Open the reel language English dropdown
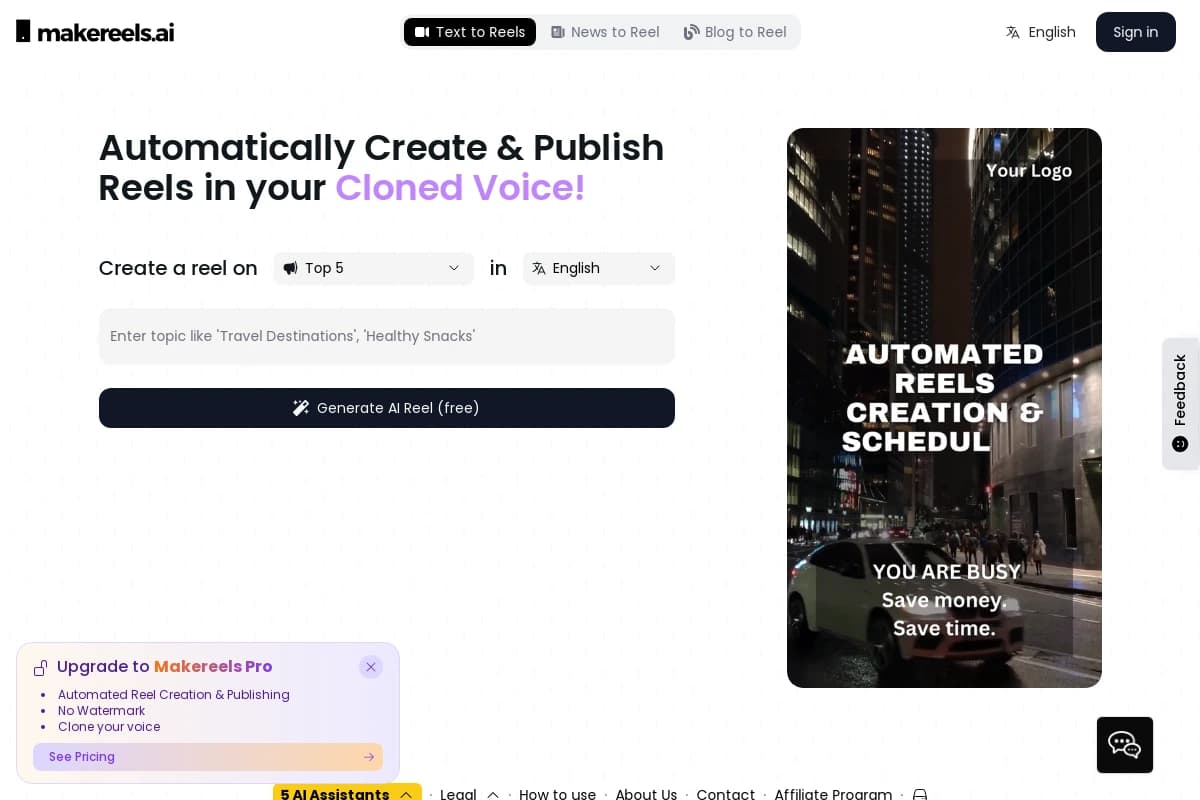The width and height of the screenshot is (1200, 800). (599, 268)
